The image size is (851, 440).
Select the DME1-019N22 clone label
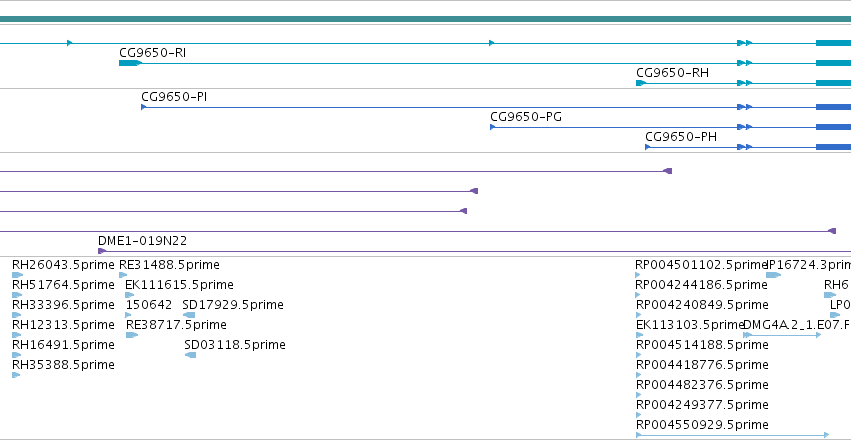(x=142, y=240)
